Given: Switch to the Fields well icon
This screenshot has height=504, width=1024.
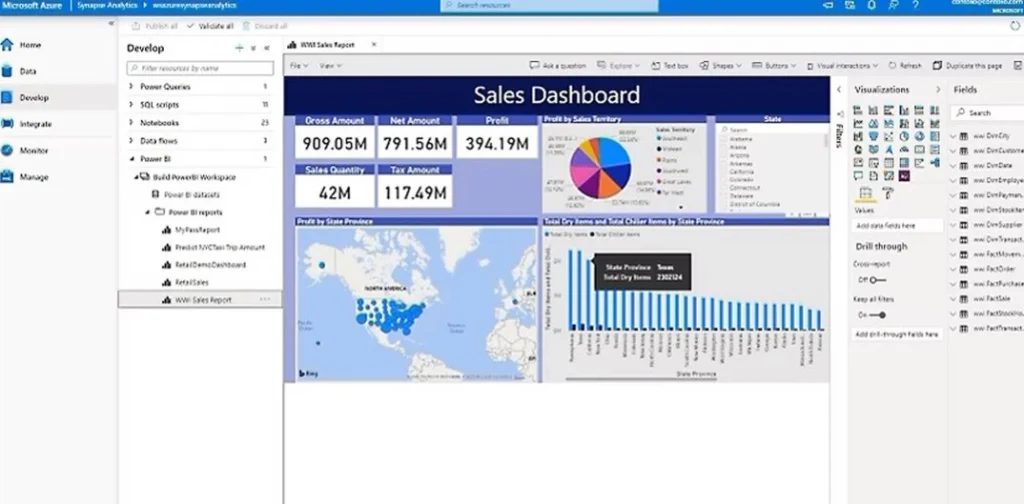Looking at the screenshot, I should 866,193.
